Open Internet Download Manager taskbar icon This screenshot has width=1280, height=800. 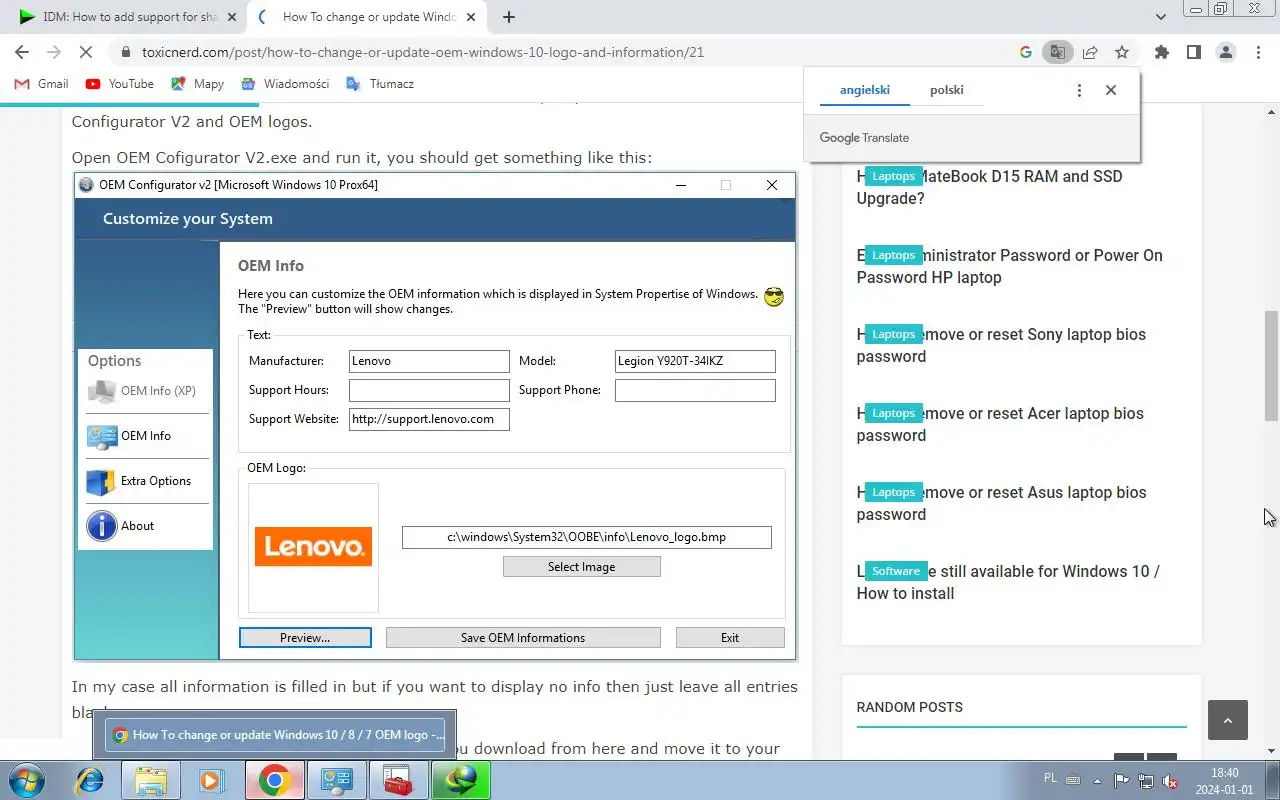[x=460, y=780]
